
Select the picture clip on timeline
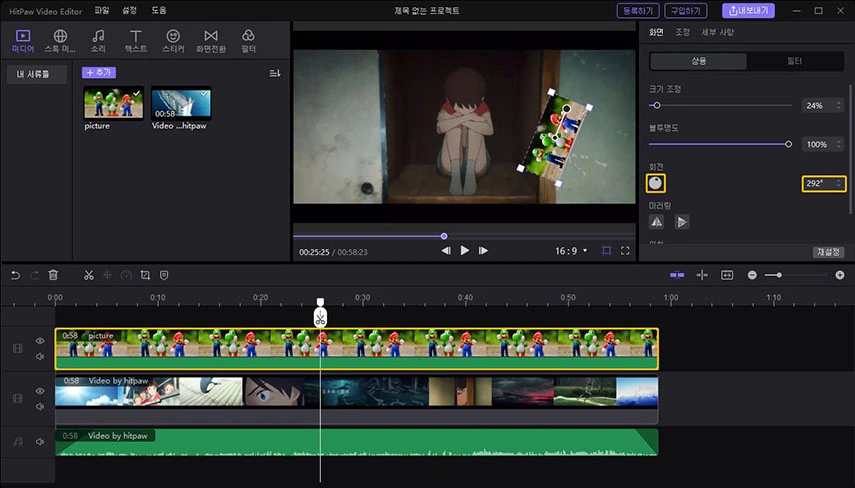point(357,349)
